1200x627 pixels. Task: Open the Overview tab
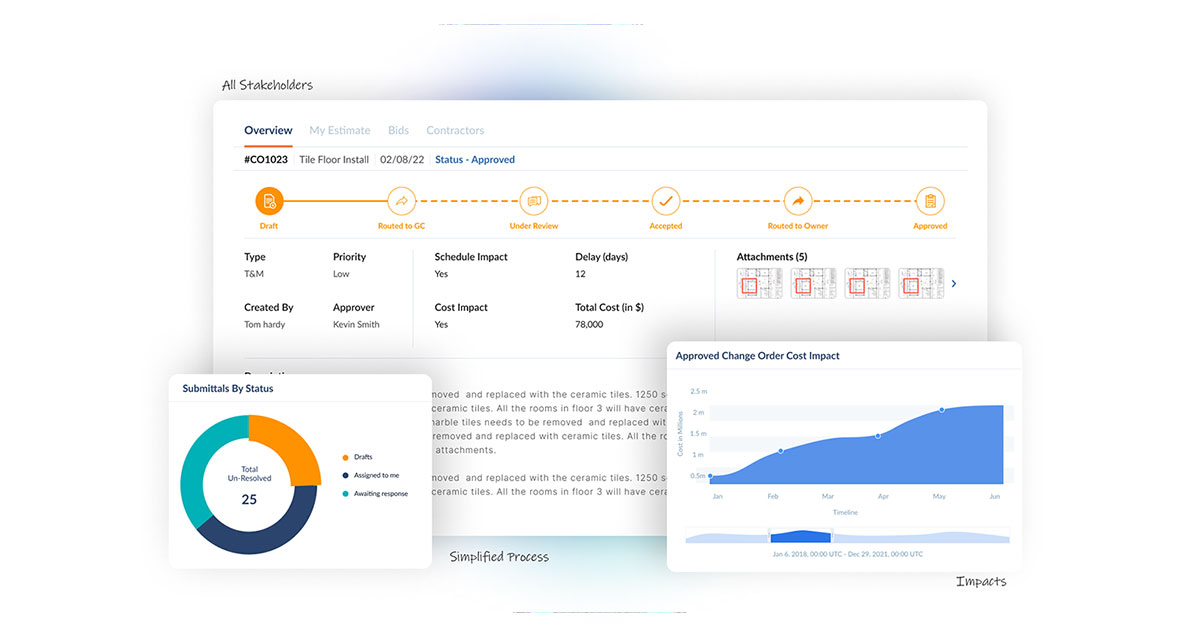pos(268,130)
